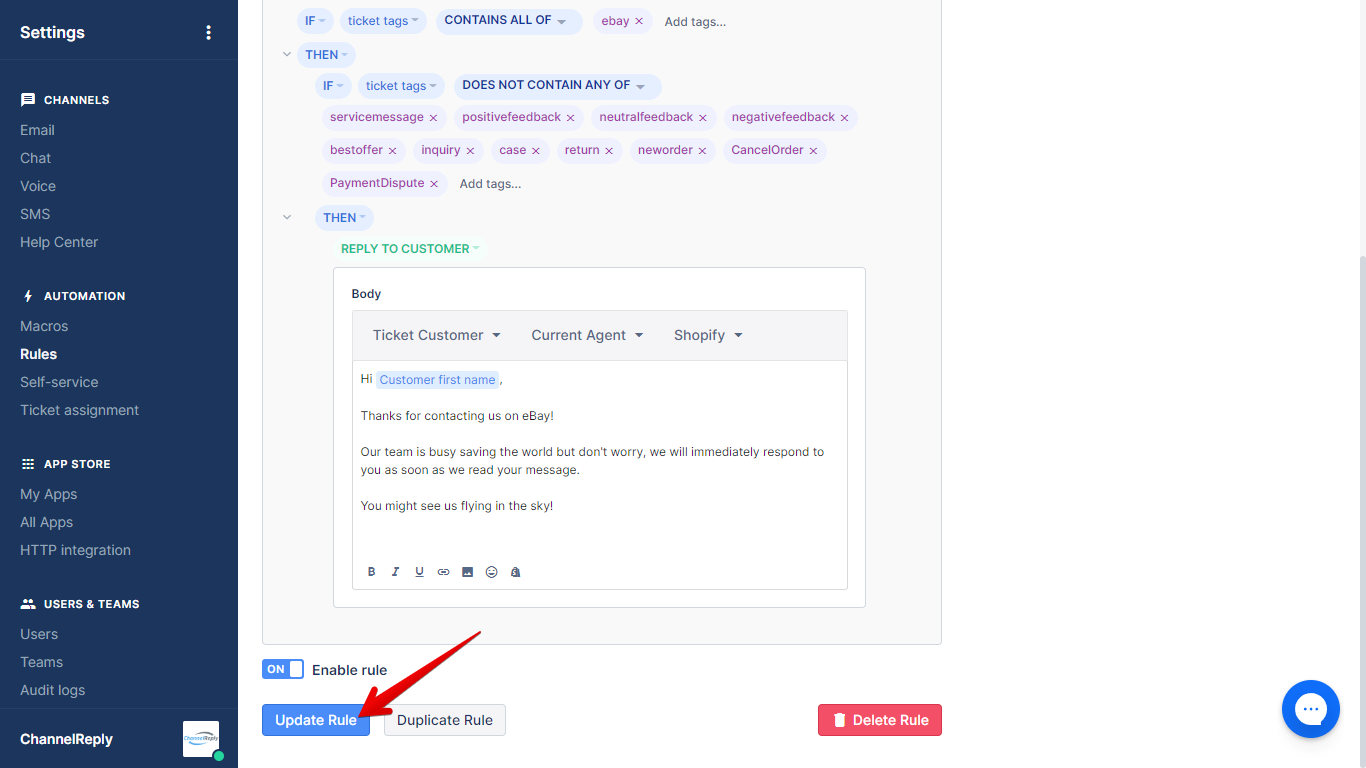Remove the bestoffer tag

tap(392, 151)
